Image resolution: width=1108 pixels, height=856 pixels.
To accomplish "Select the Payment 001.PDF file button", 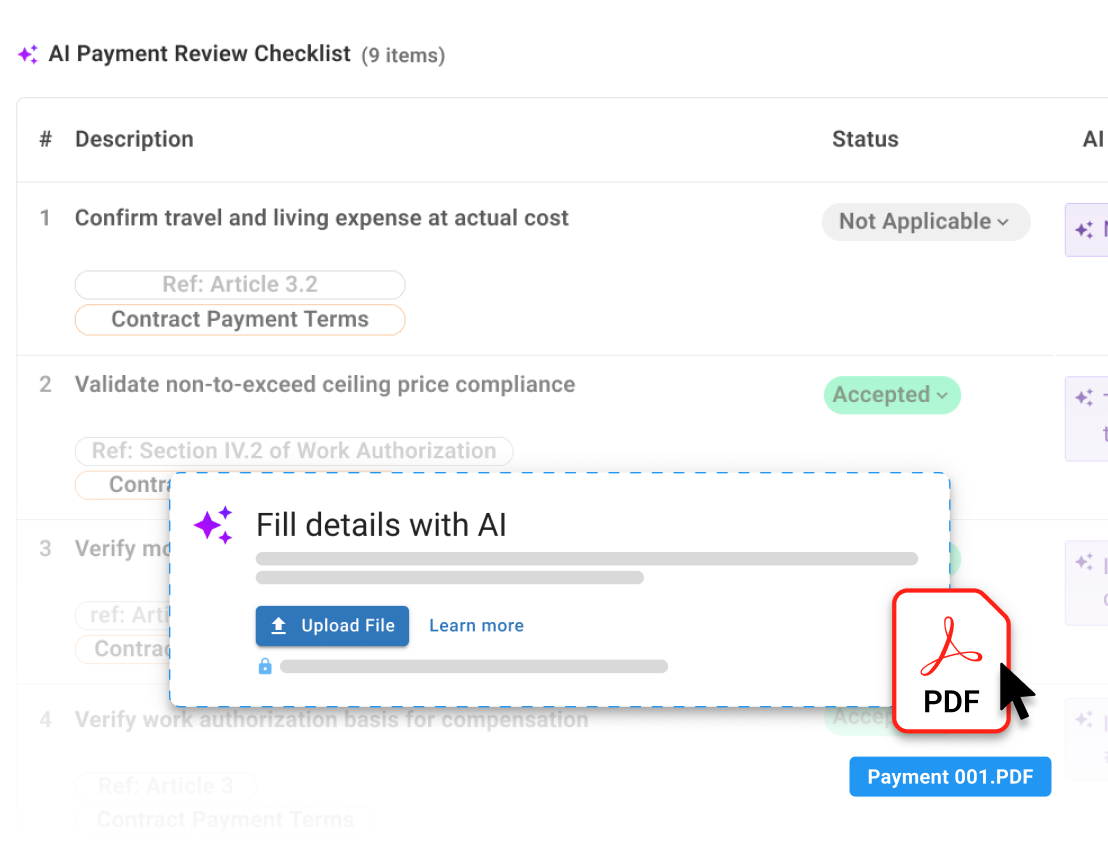I will tap(949, 776).
